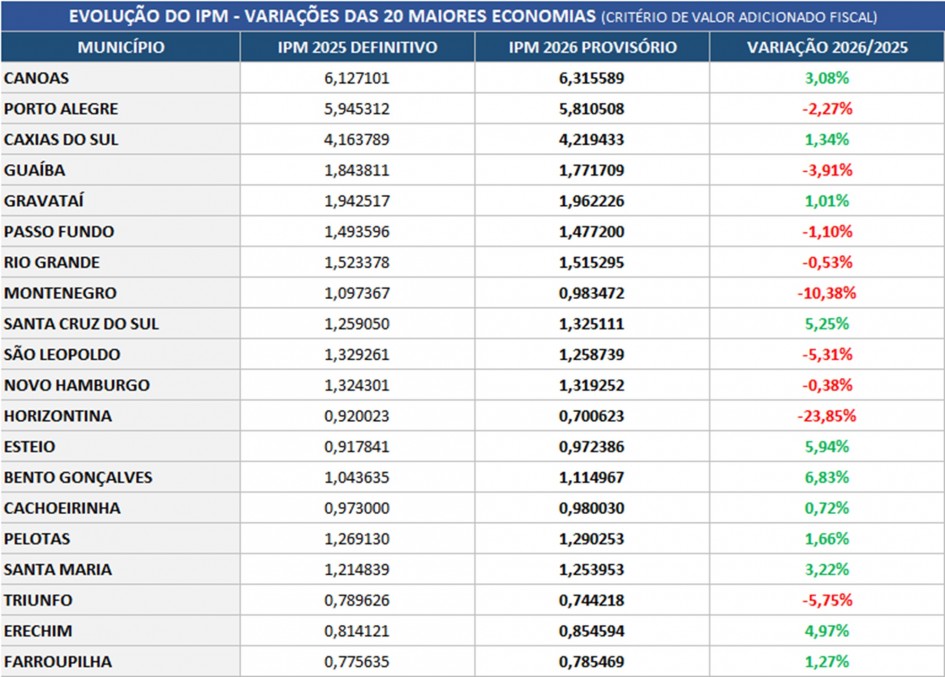Select the 0,785469 value for Farroupilha
The image size is (945, 677).
pos(592,661)
